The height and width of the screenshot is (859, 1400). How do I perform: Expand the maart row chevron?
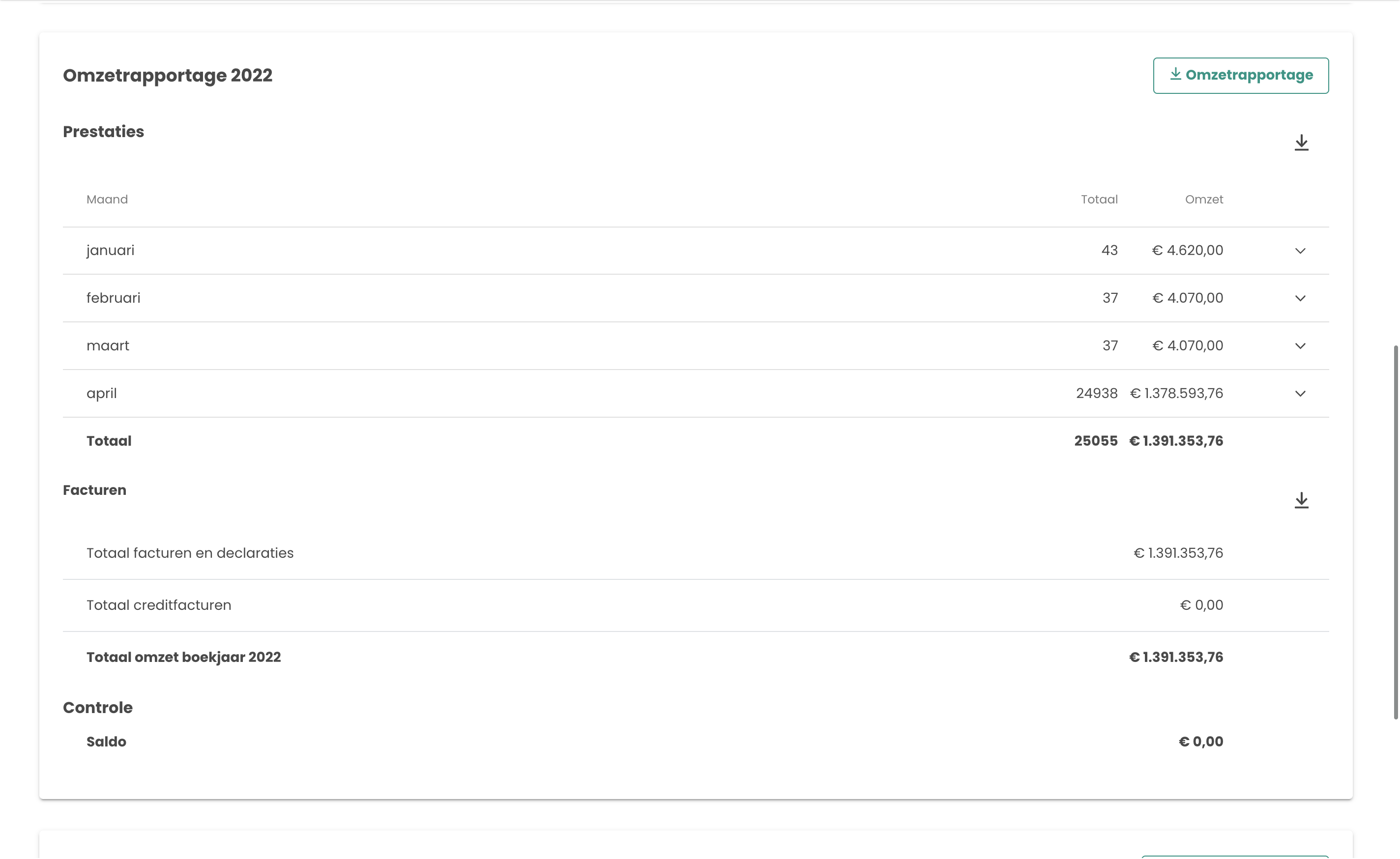[1300, 346]
